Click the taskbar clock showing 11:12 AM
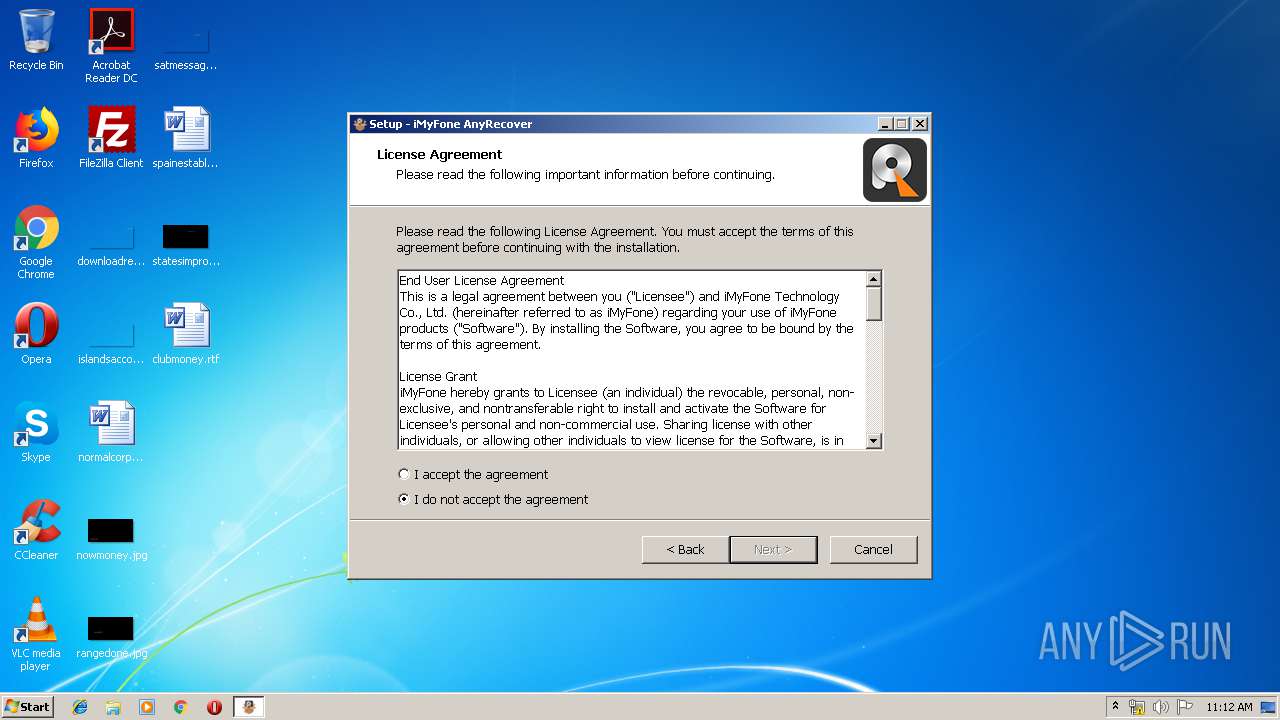 point(1229,707)
